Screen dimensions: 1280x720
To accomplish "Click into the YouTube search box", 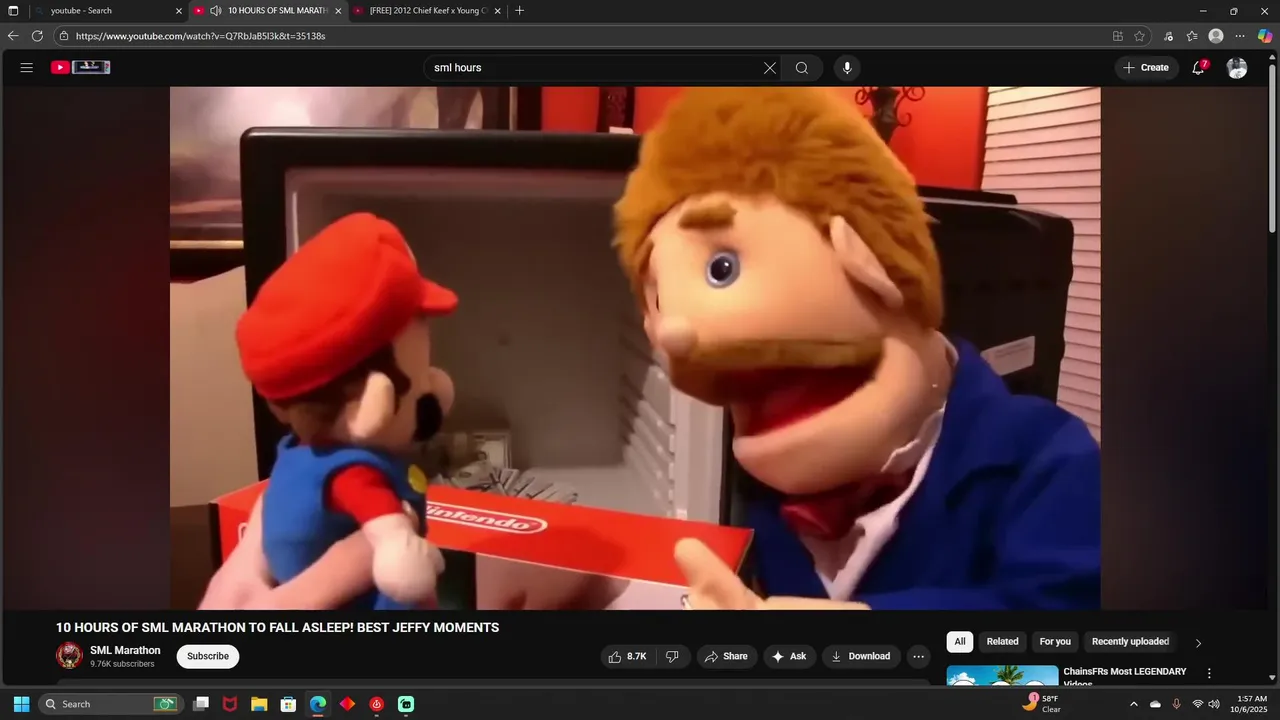I will click(x=595, y=68).
